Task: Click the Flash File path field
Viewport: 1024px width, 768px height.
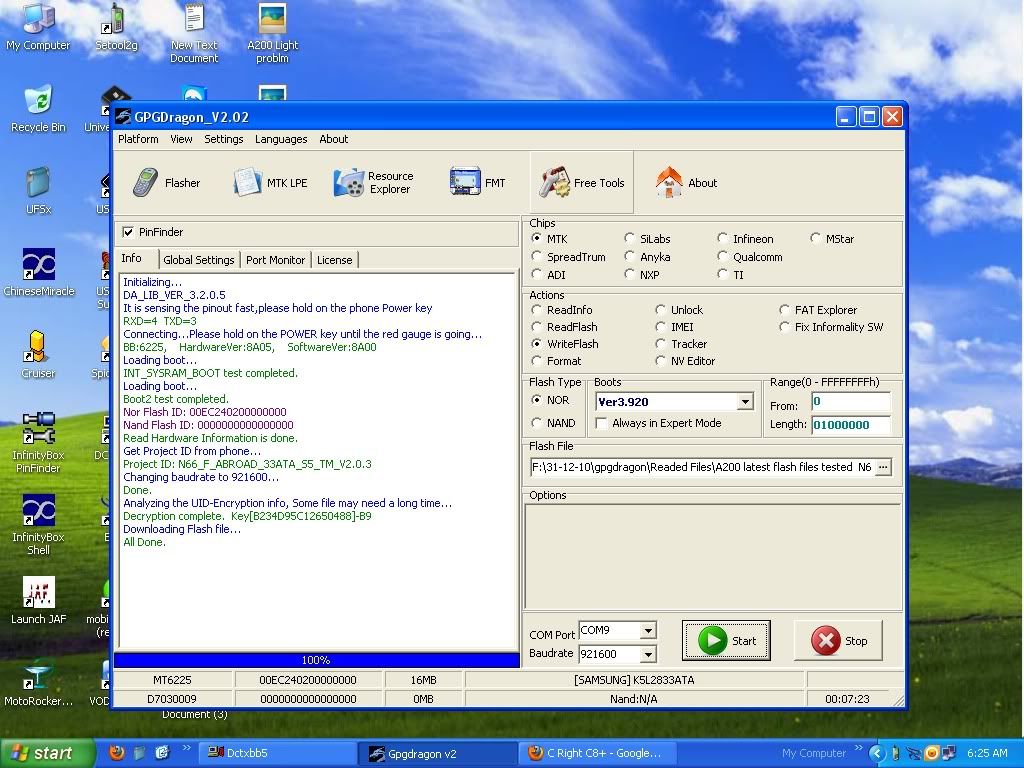Action: (x=702, y=467)
